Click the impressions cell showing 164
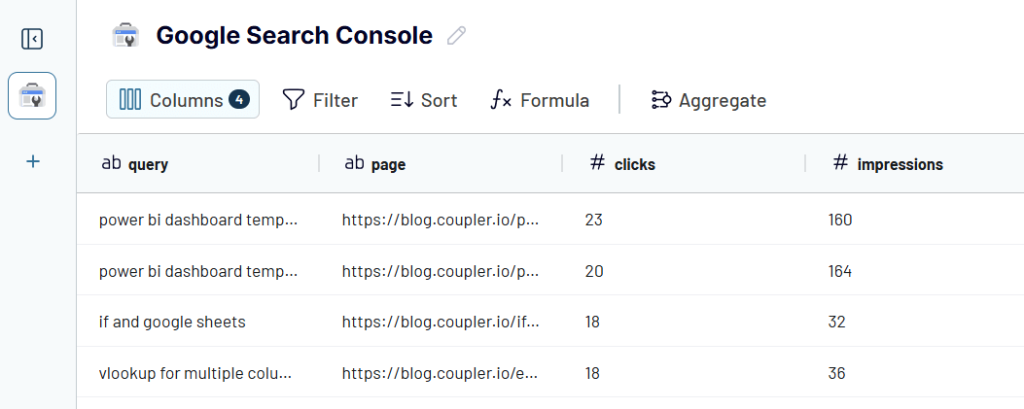The width and height of the screenshot is (1024, 409). tap(840, 271)
